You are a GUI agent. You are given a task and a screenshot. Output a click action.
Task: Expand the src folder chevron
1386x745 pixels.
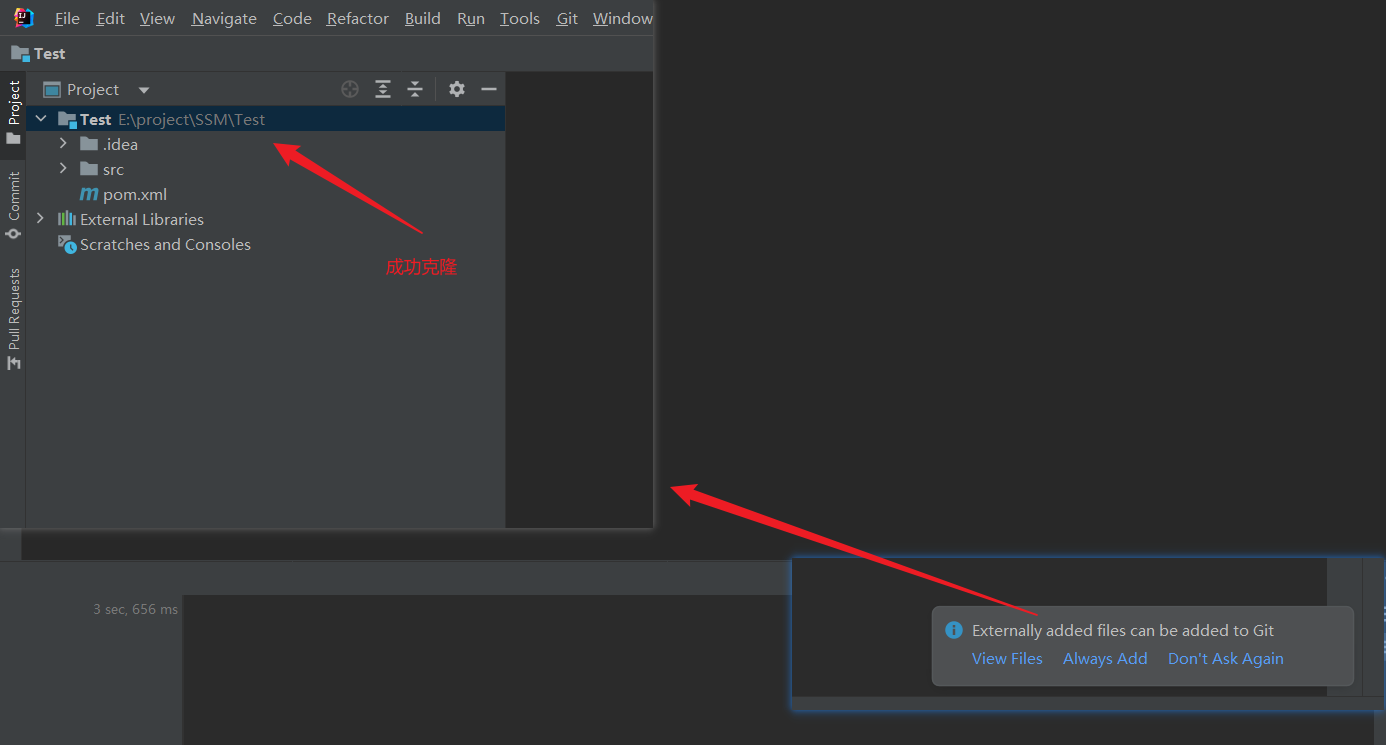tap(63, 169)
